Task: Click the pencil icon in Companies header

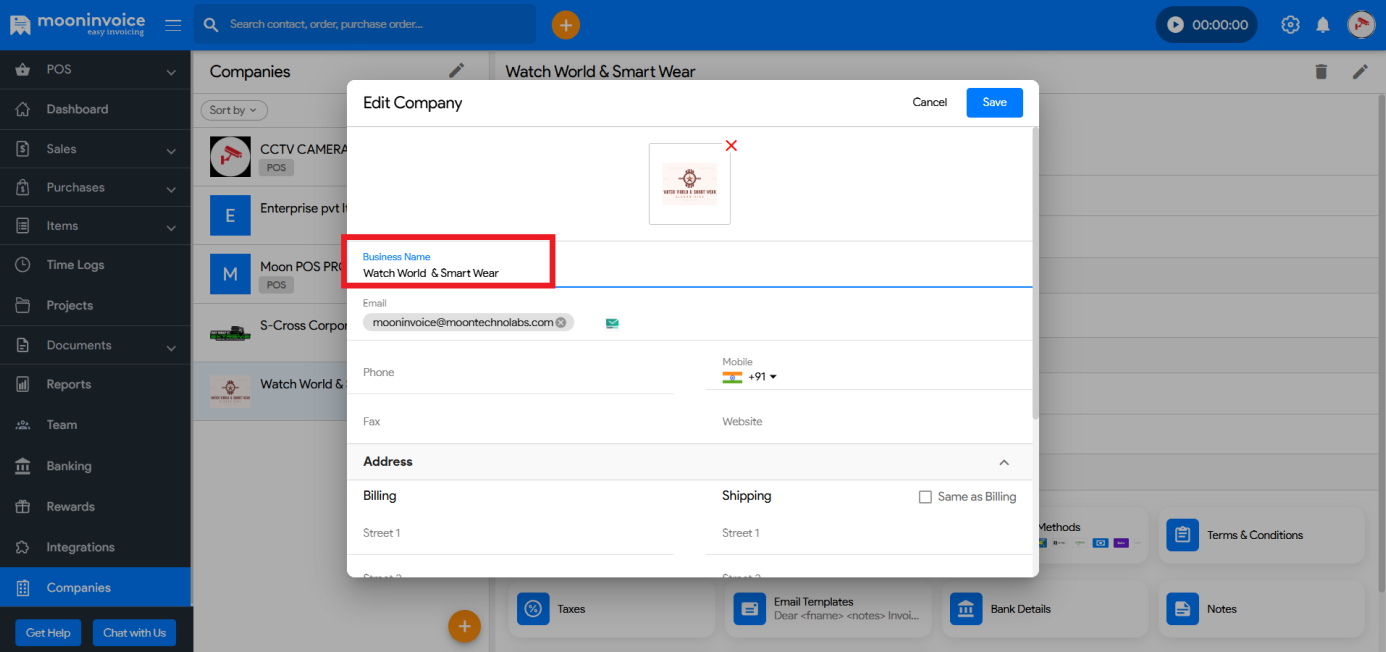Action: coord(457,70)
